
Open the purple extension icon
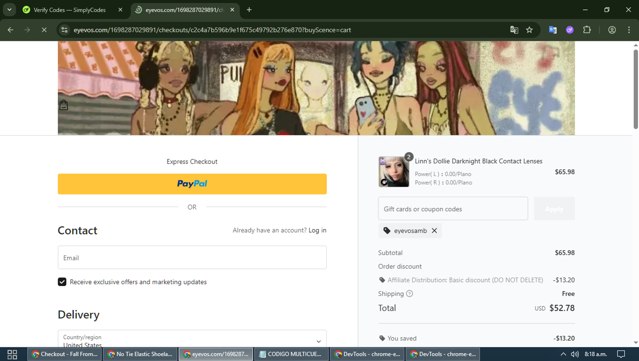570,30
